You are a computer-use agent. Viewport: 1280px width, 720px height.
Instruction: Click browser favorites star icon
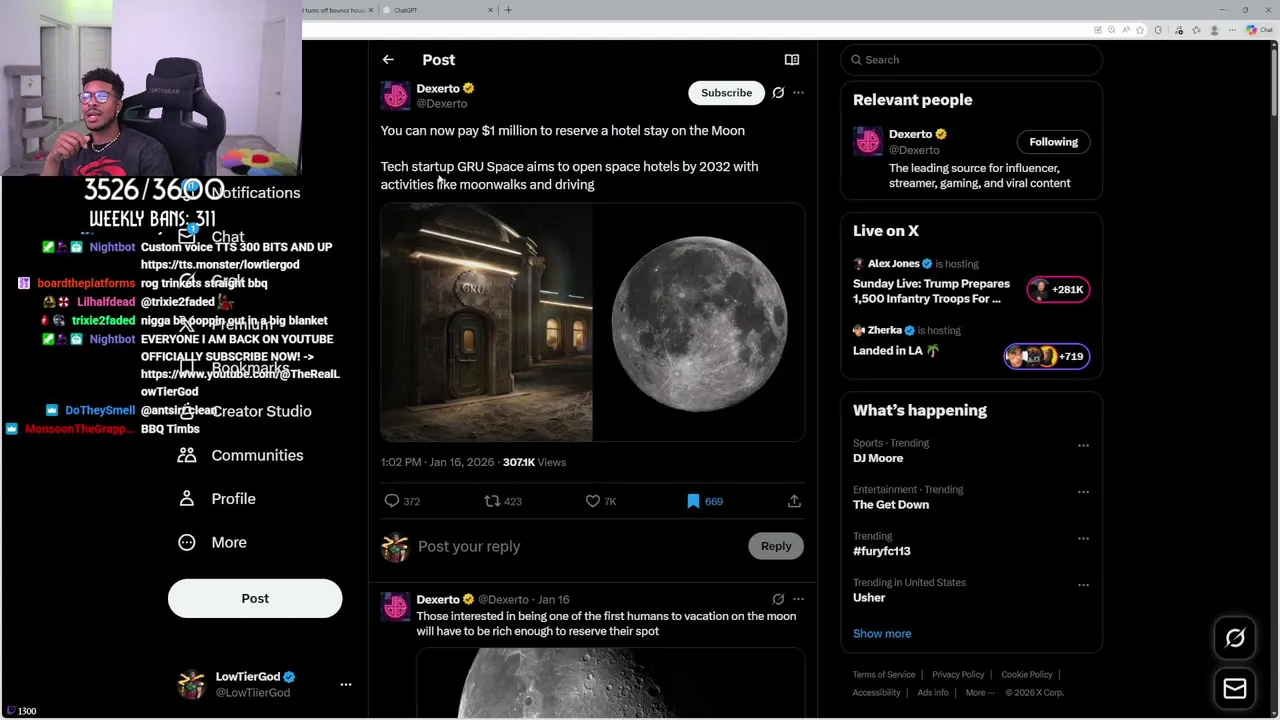tap(1140, 30)
